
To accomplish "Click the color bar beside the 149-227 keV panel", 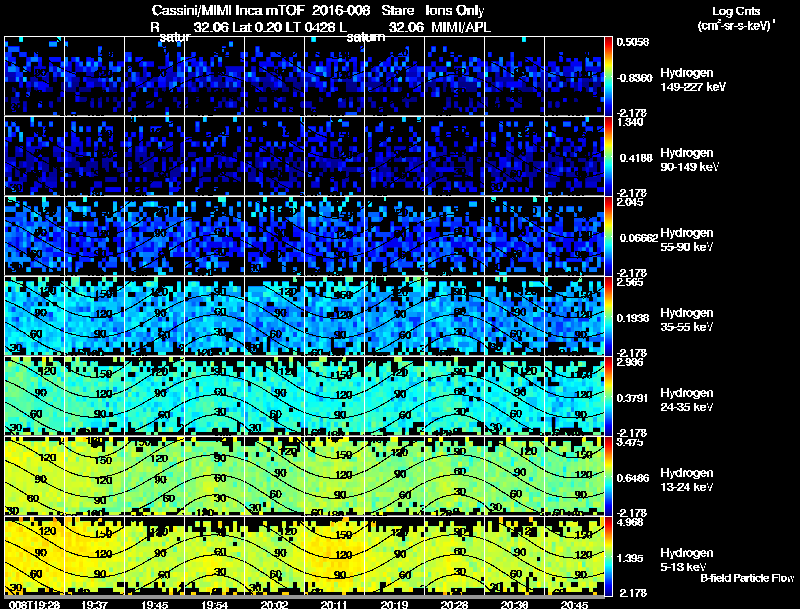I will tap(608, 76).
